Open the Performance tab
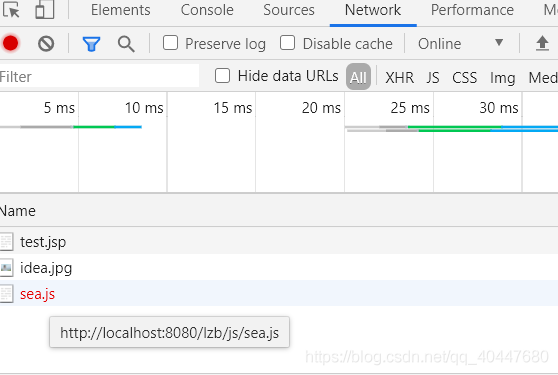The width and height of the screenshot is (558, 375). coord(472,10)
